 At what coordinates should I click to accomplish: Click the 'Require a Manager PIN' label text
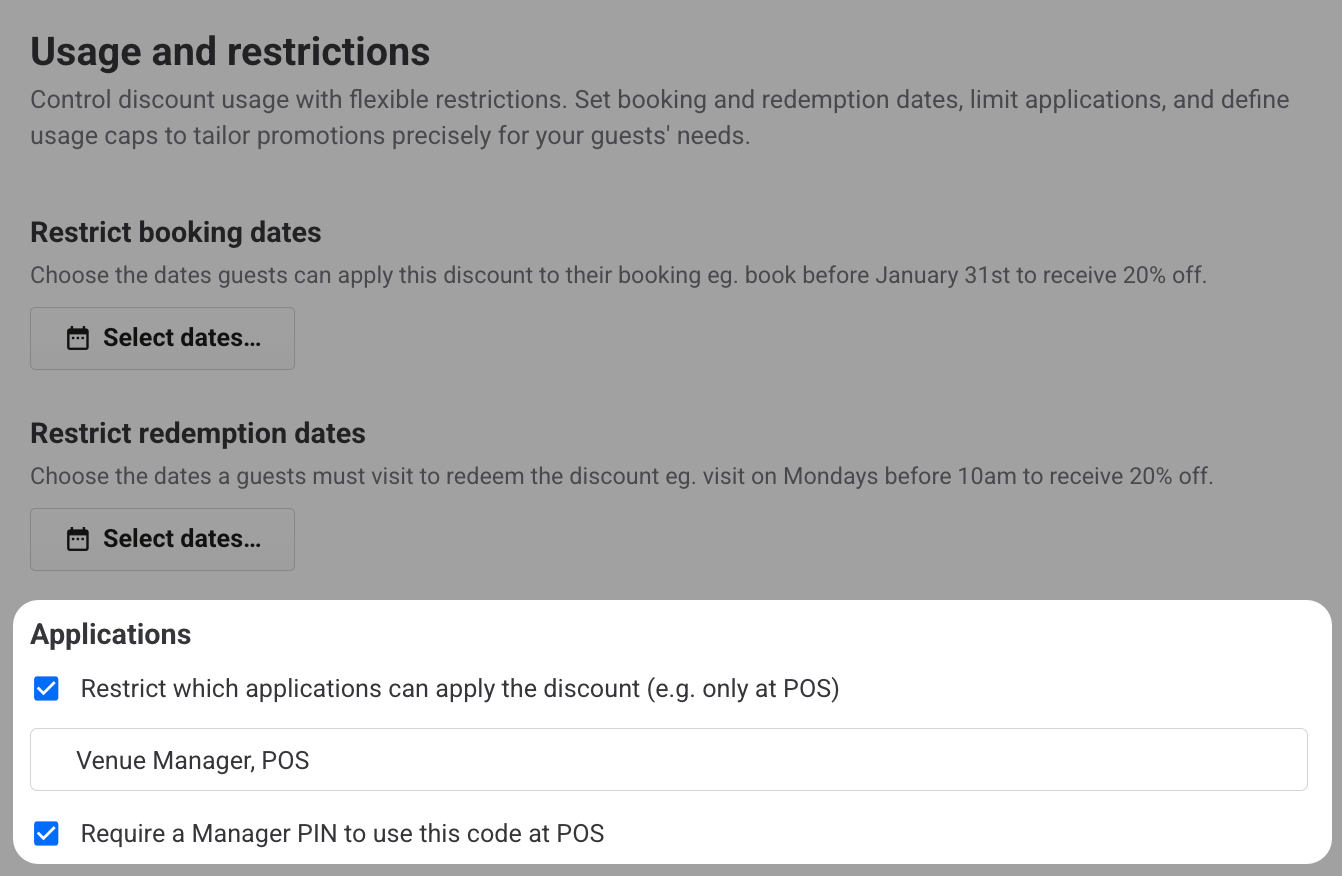coord(342,834)
